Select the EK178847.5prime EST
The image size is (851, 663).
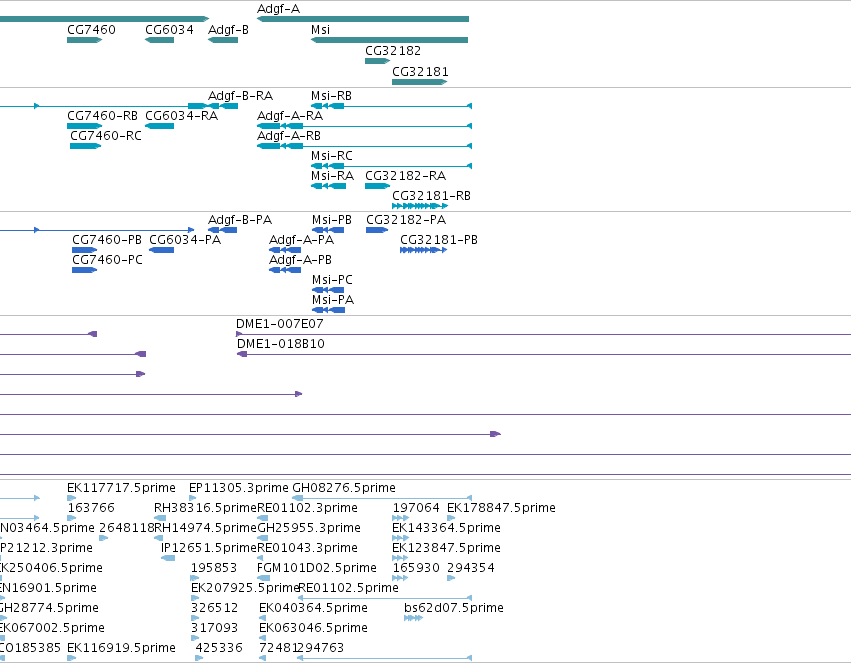tap(451, 518)
